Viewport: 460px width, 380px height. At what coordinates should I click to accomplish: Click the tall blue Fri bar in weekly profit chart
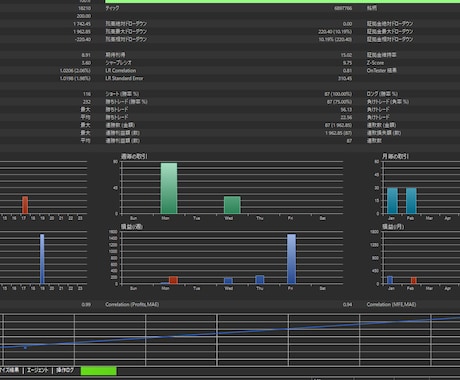coord(292,259)
